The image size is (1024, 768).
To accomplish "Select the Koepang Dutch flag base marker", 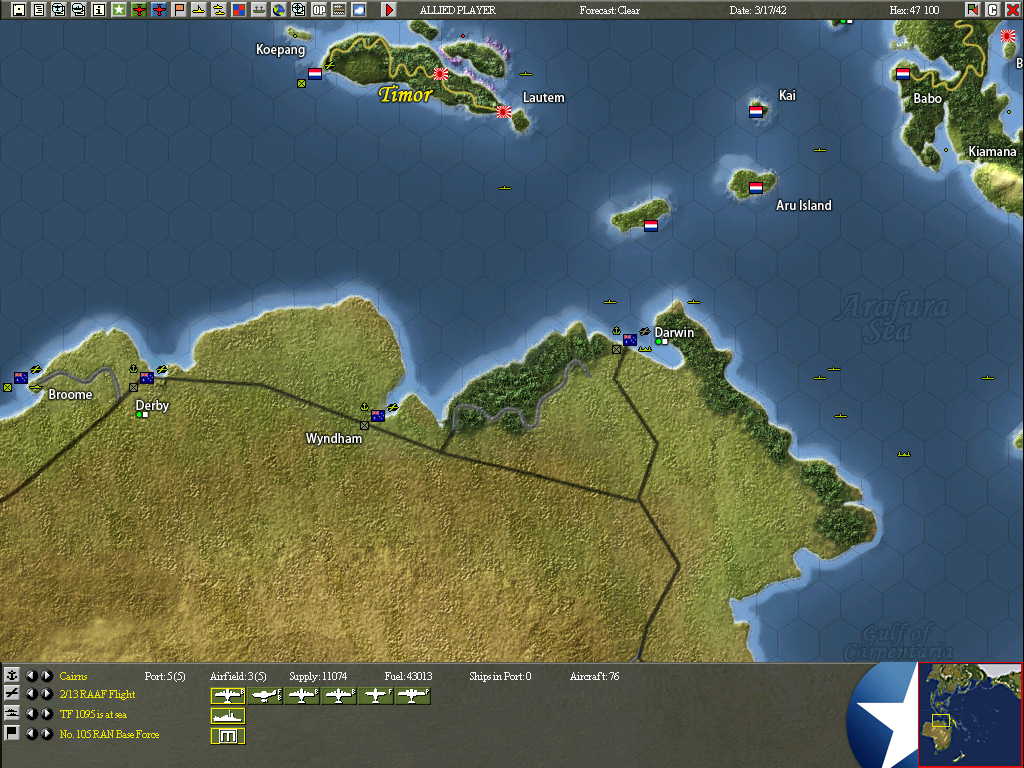I will tap(315, 74).
